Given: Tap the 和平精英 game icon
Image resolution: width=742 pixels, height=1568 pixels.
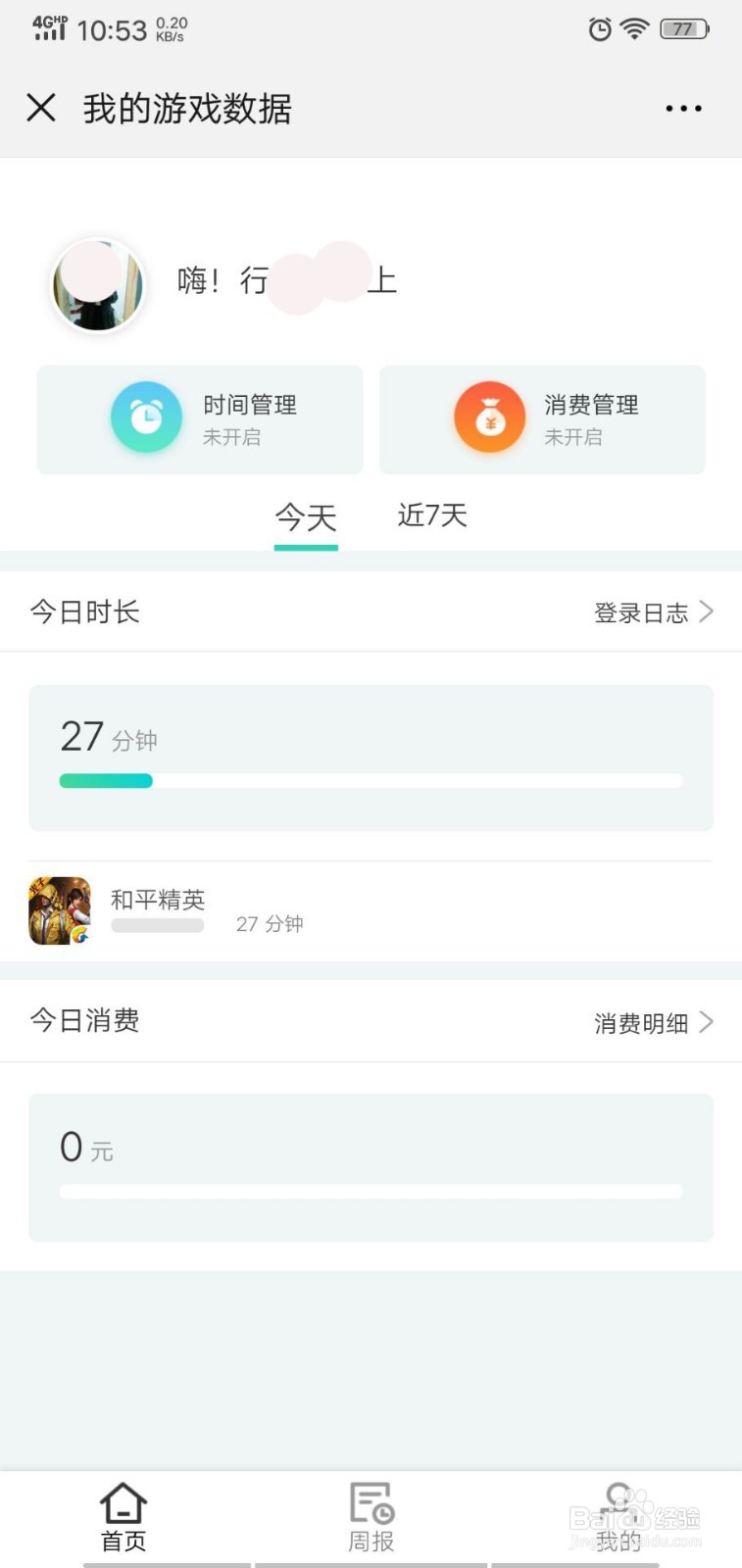Looking at the screenshot, I should (x=60, y=910).
